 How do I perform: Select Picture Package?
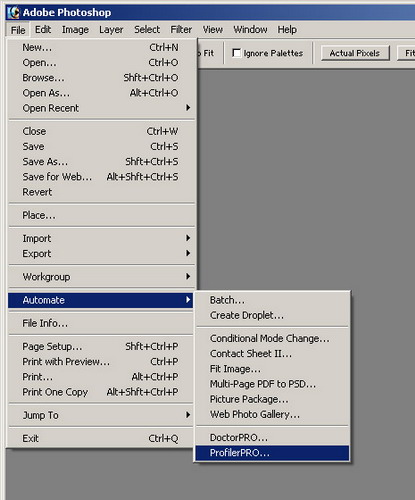pos(272,399)
